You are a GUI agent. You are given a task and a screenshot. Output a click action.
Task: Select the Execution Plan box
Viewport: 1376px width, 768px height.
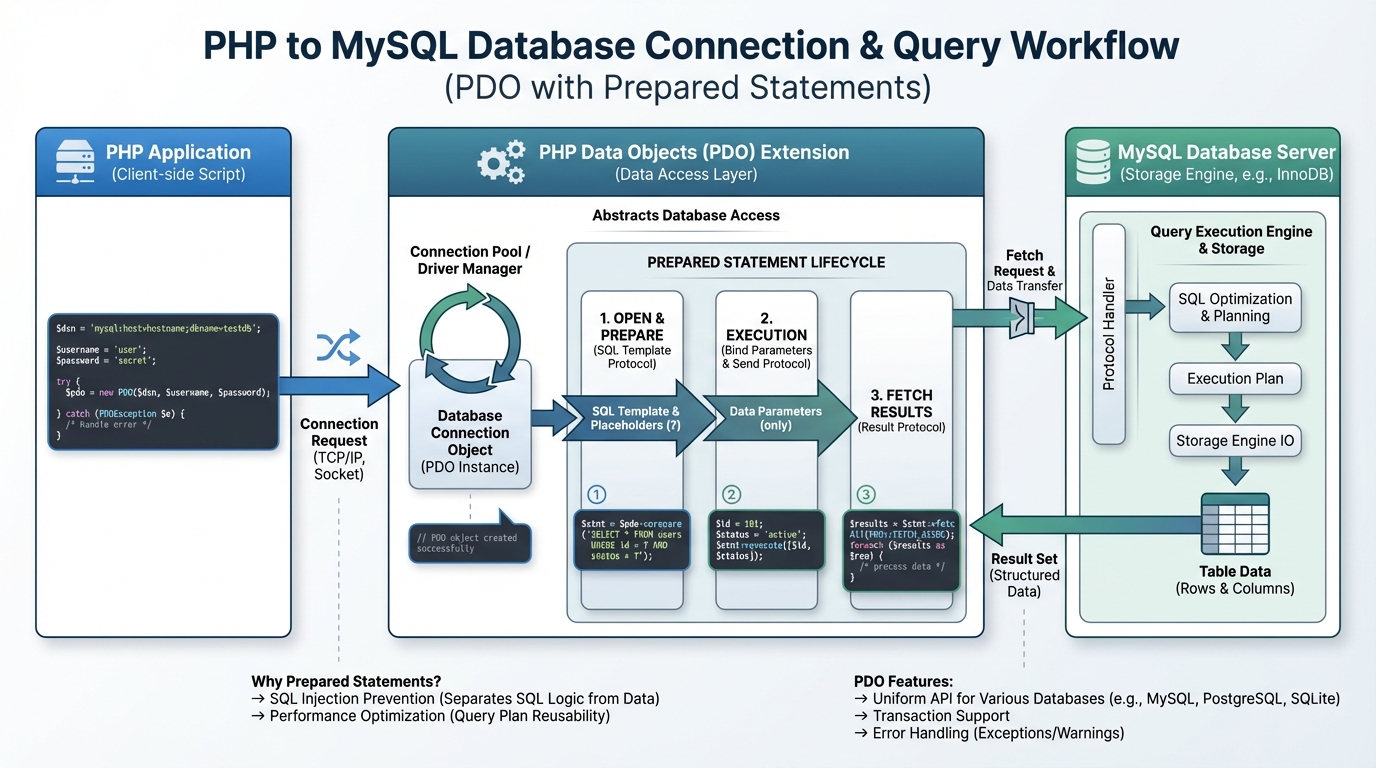point(1235,379)
